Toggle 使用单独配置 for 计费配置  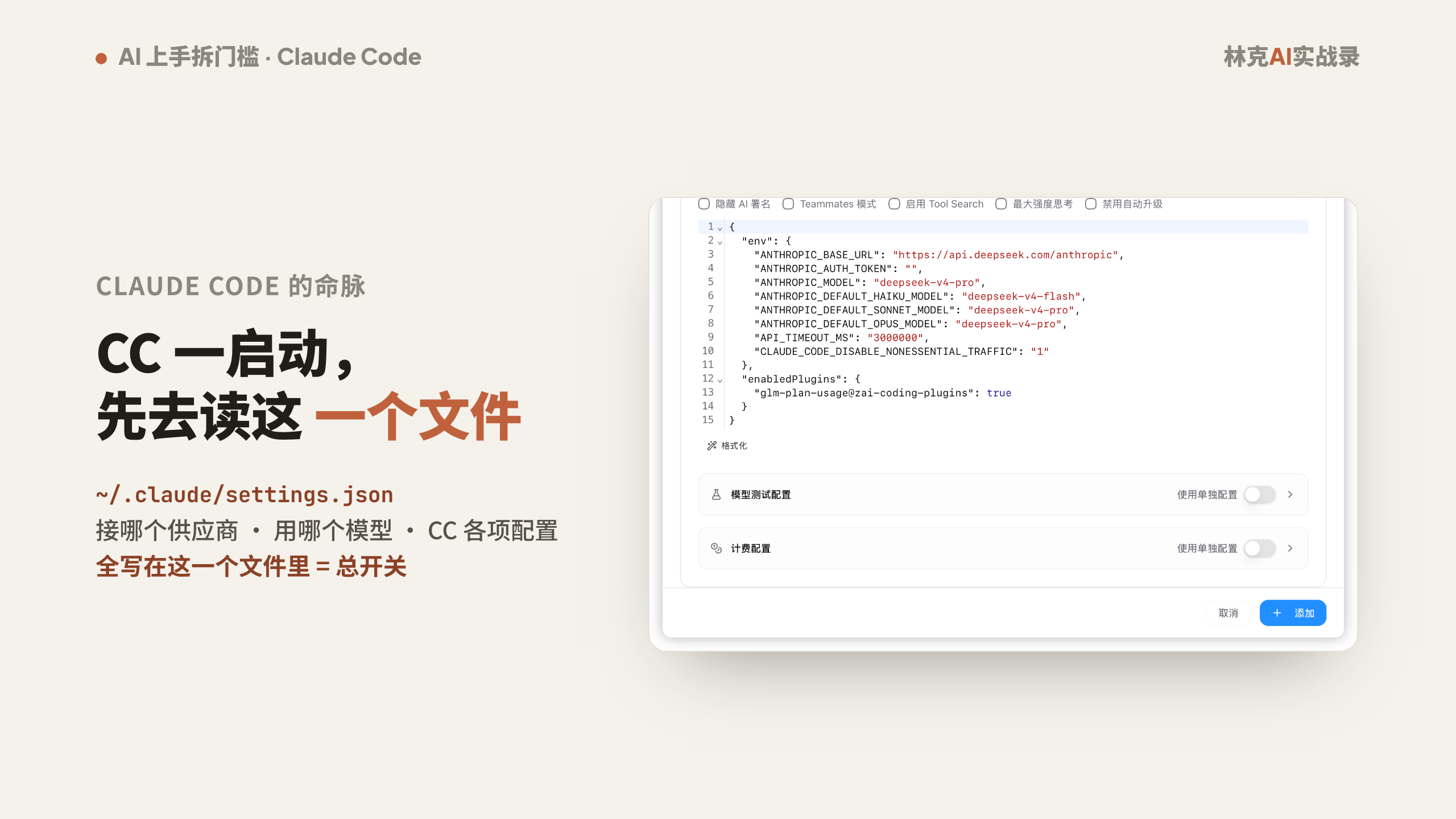click(x=1259, y=548)
